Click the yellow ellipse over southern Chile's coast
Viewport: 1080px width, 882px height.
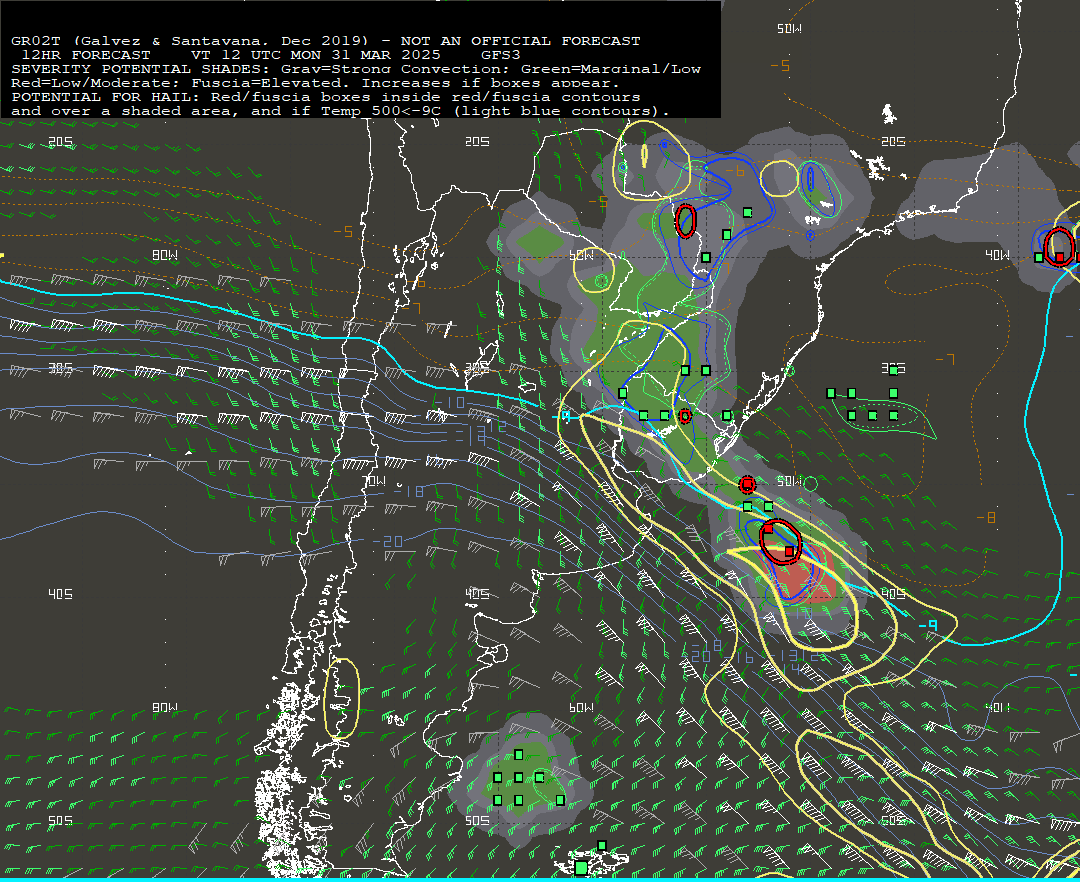(342, 698)
